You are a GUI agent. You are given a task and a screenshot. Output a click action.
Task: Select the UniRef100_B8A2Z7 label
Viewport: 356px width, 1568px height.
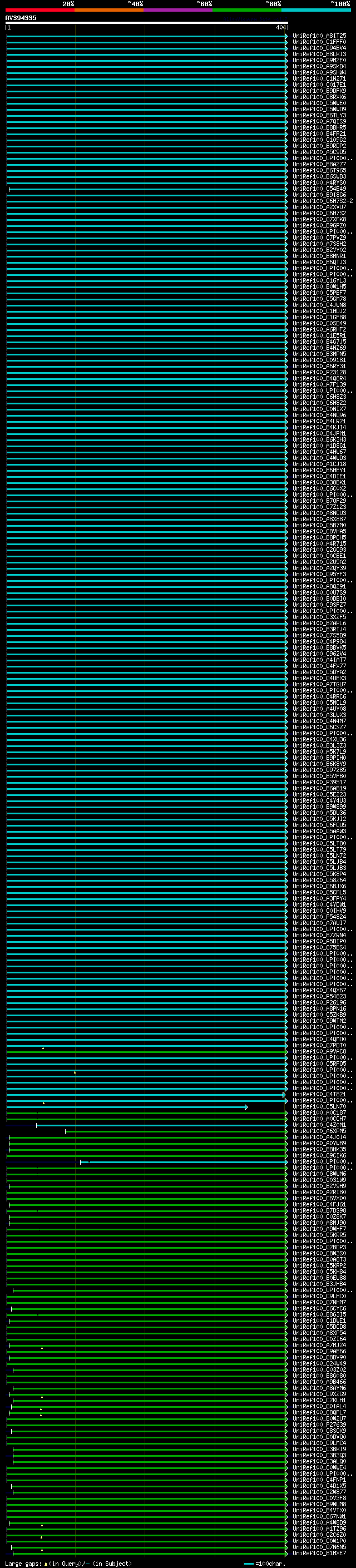click(319, 164)
